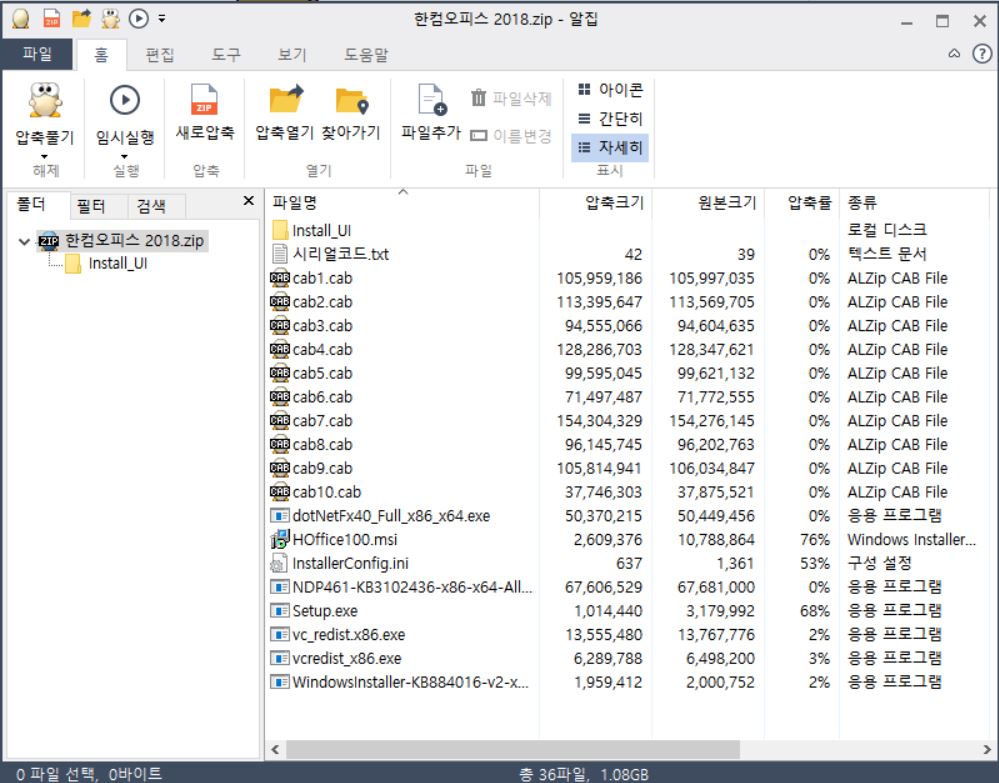Open the 파일 menu tab

tap(37, 54)
